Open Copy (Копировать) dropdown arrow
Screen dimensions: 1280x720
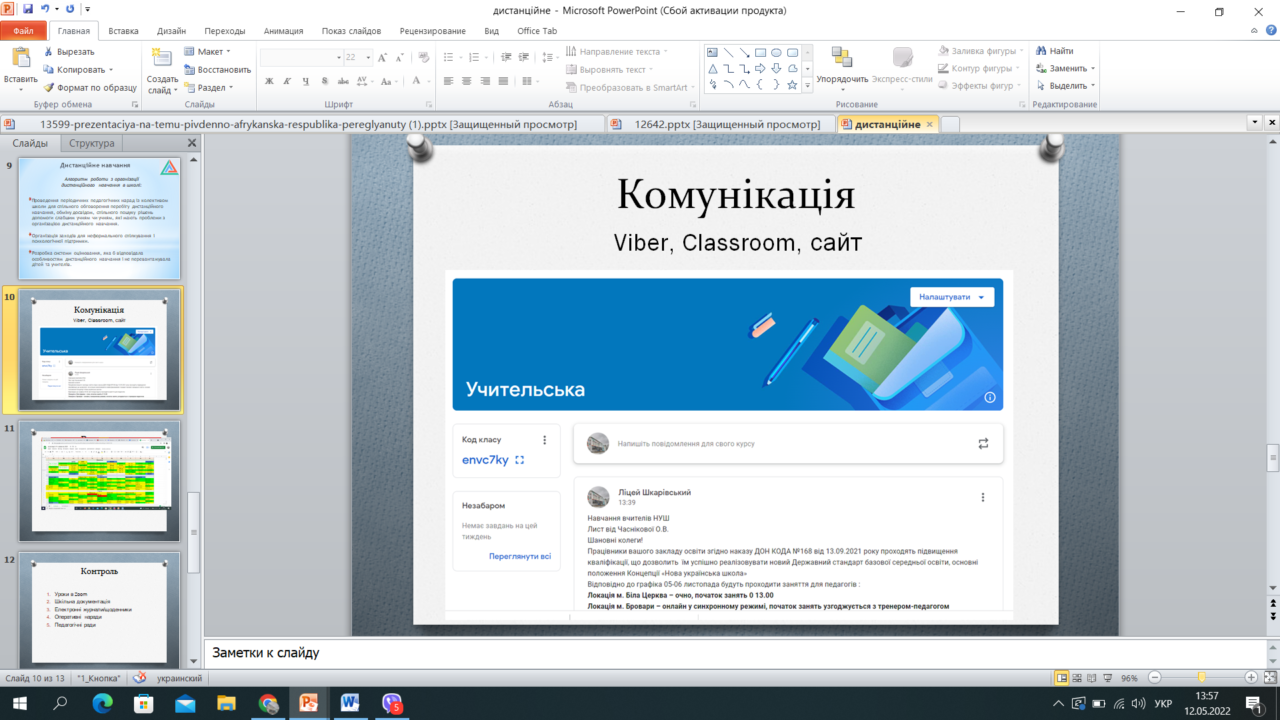point(111,70)
